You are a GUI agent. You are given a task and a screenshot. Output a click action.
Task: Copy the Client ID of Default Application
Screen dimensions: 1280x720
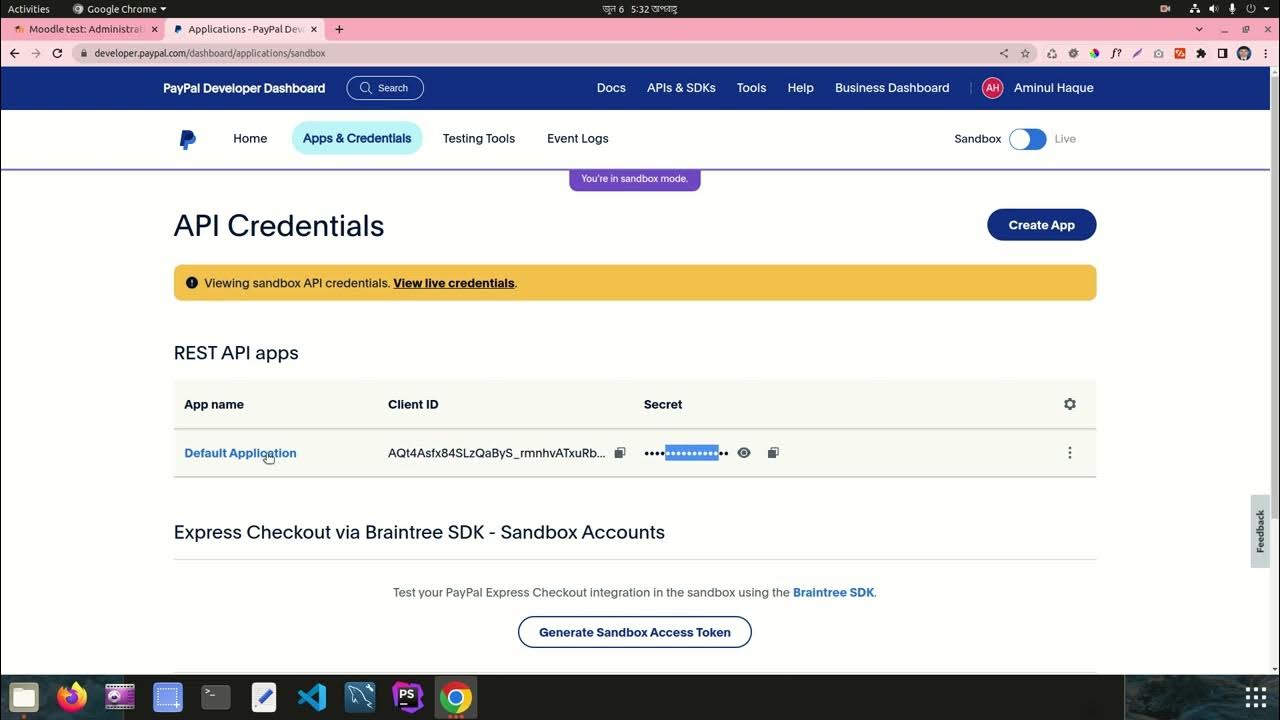click(620, 453)
